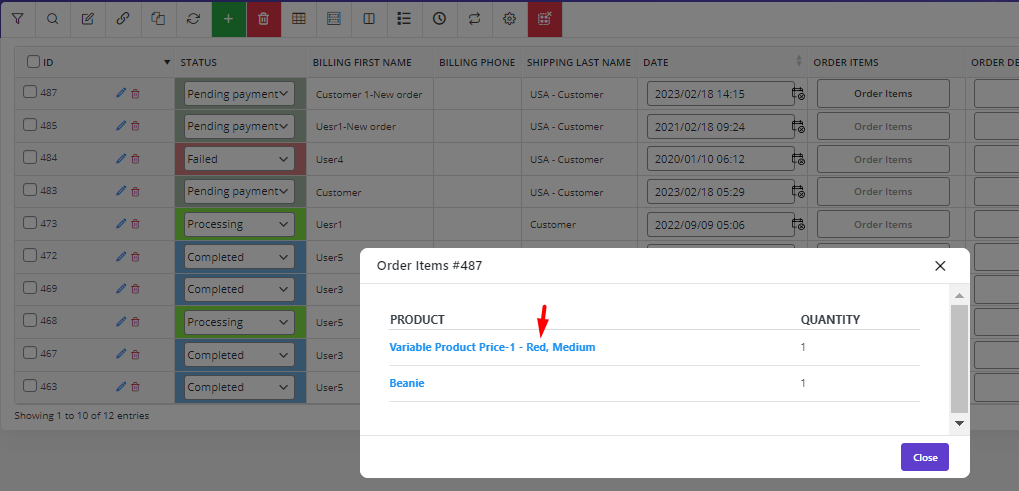Viewport: 1019px width, 491px height.
Task: Toggle the select-all checkbox beside ID header
Action: tap(33, 62)
